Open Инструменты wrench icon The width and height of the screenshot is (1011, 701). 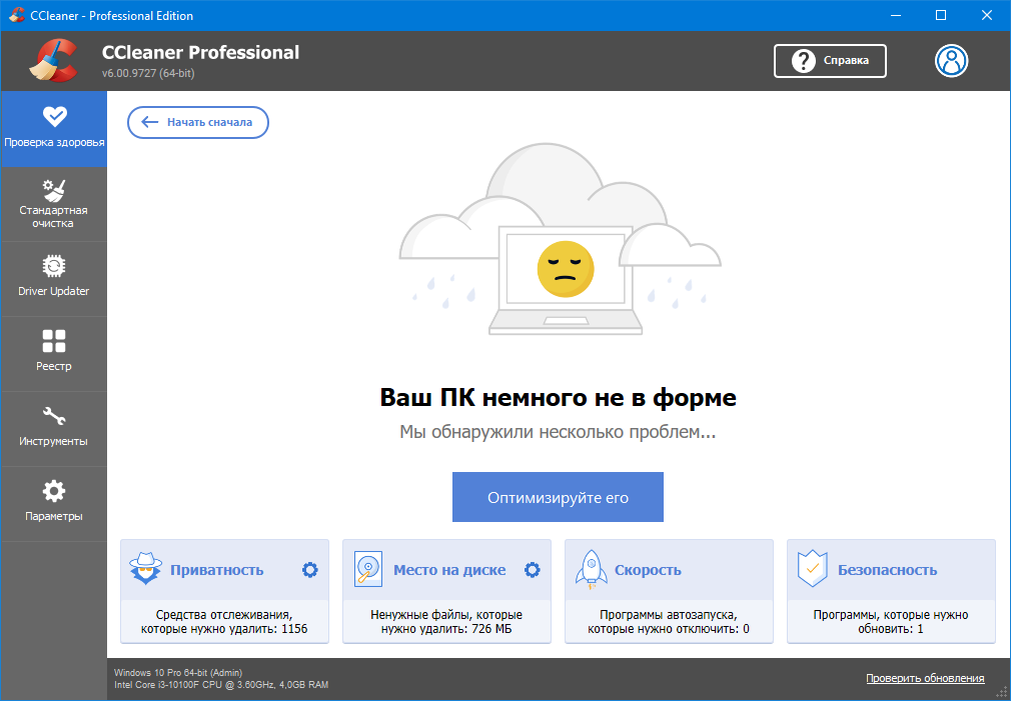point(54,416)
